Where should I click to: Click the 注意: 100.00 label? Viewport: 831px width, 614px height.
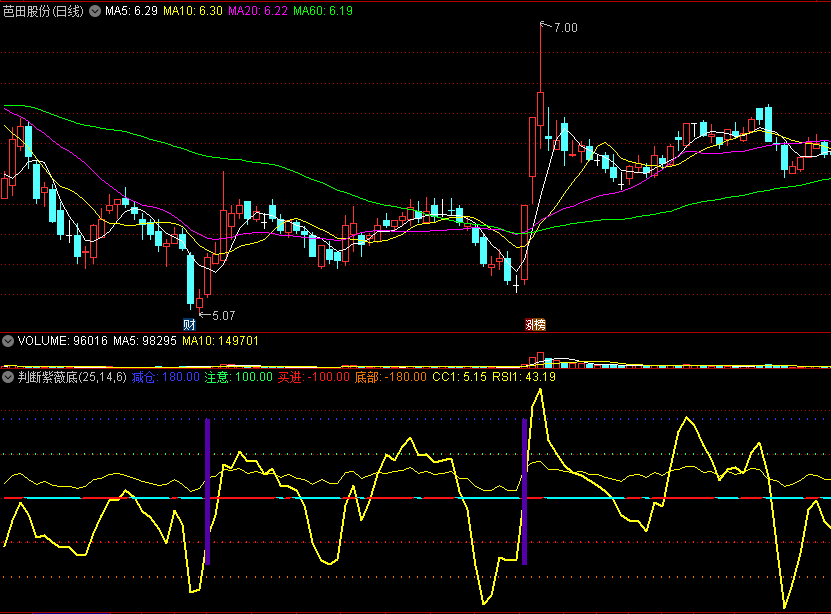238,377
